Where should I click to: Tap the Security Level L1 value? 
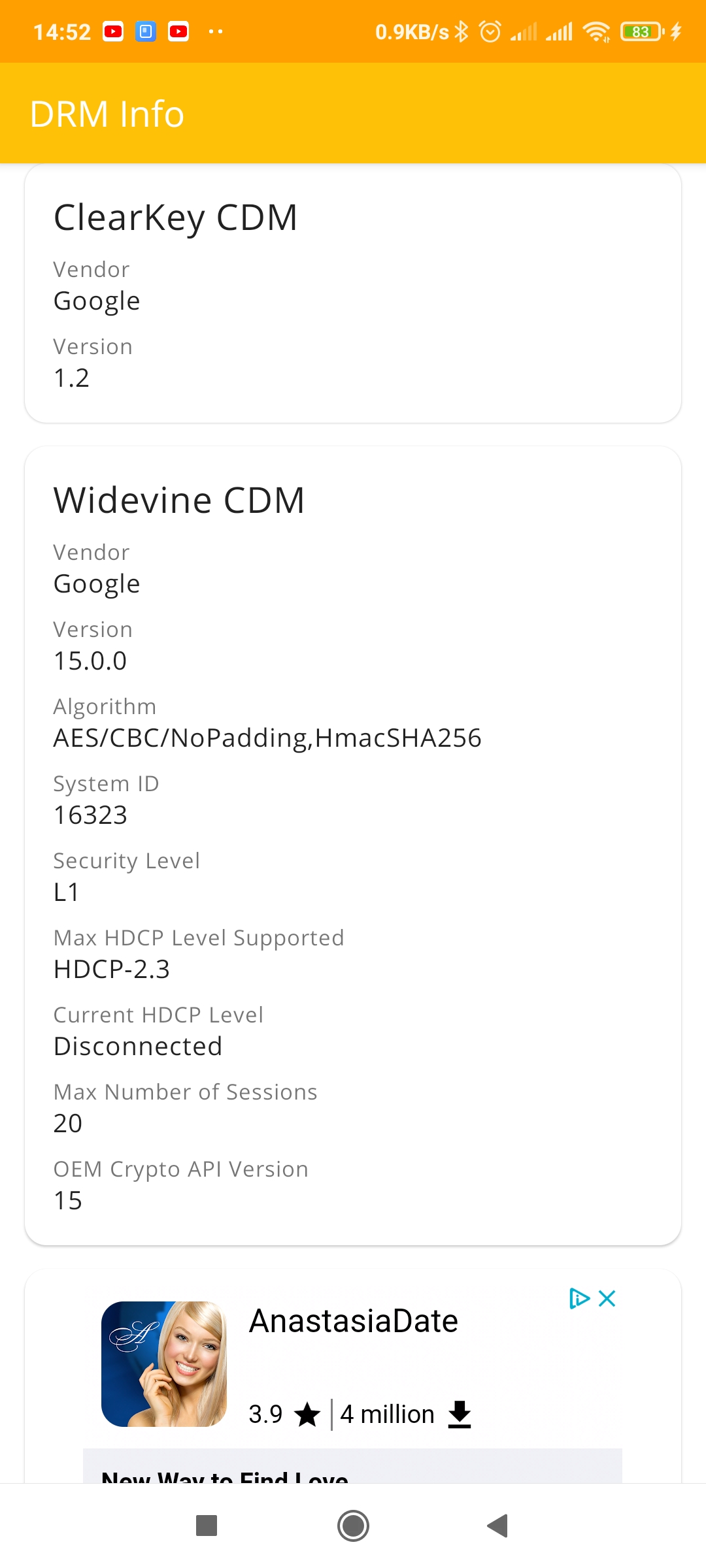click(66, 892)
